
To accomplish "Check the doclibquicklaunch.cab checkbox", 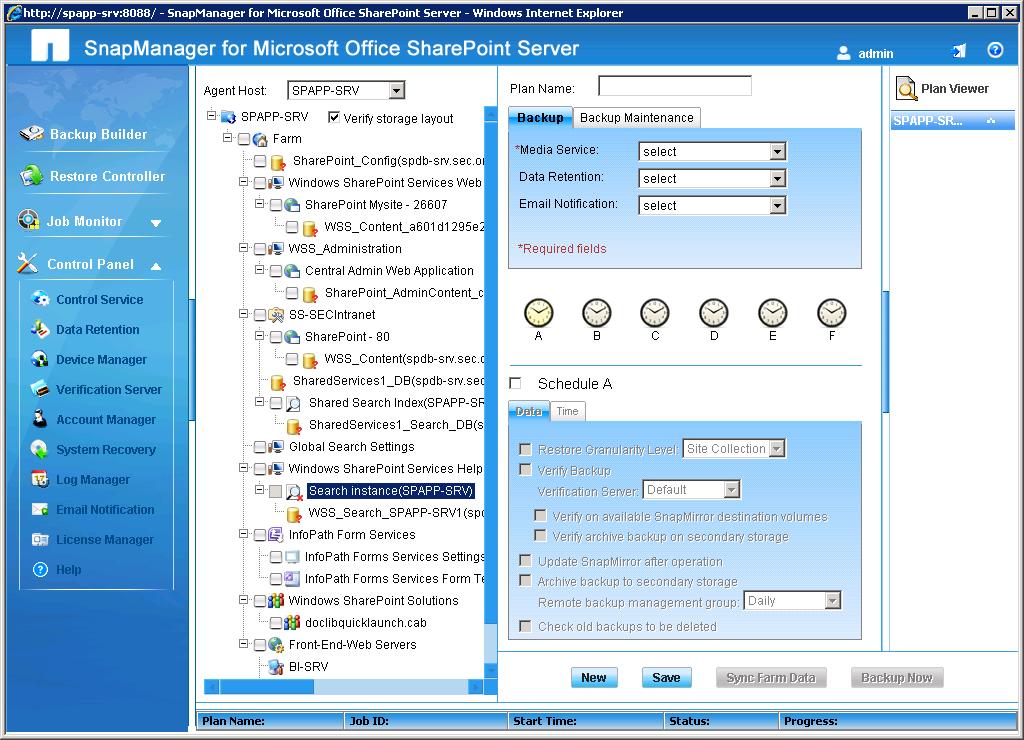I will tap(276, 622).
